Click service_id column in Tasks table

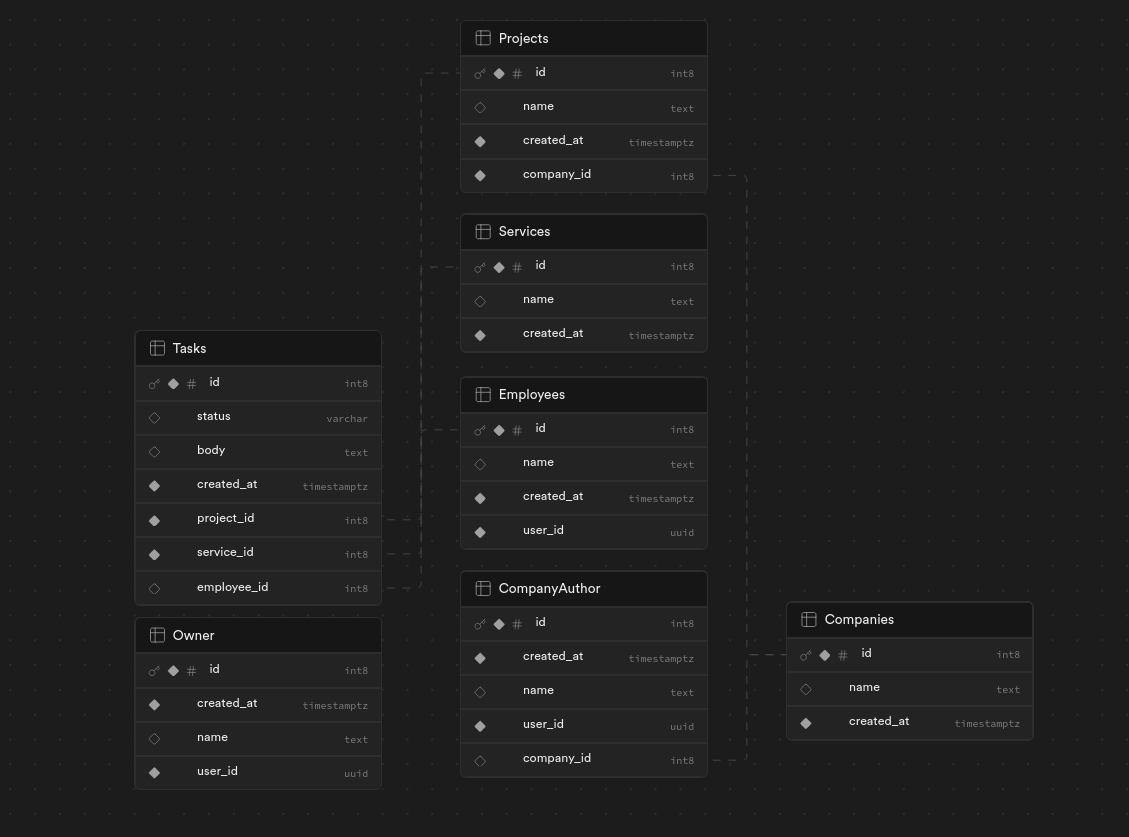pyautogui.click(x=258, y=553)
